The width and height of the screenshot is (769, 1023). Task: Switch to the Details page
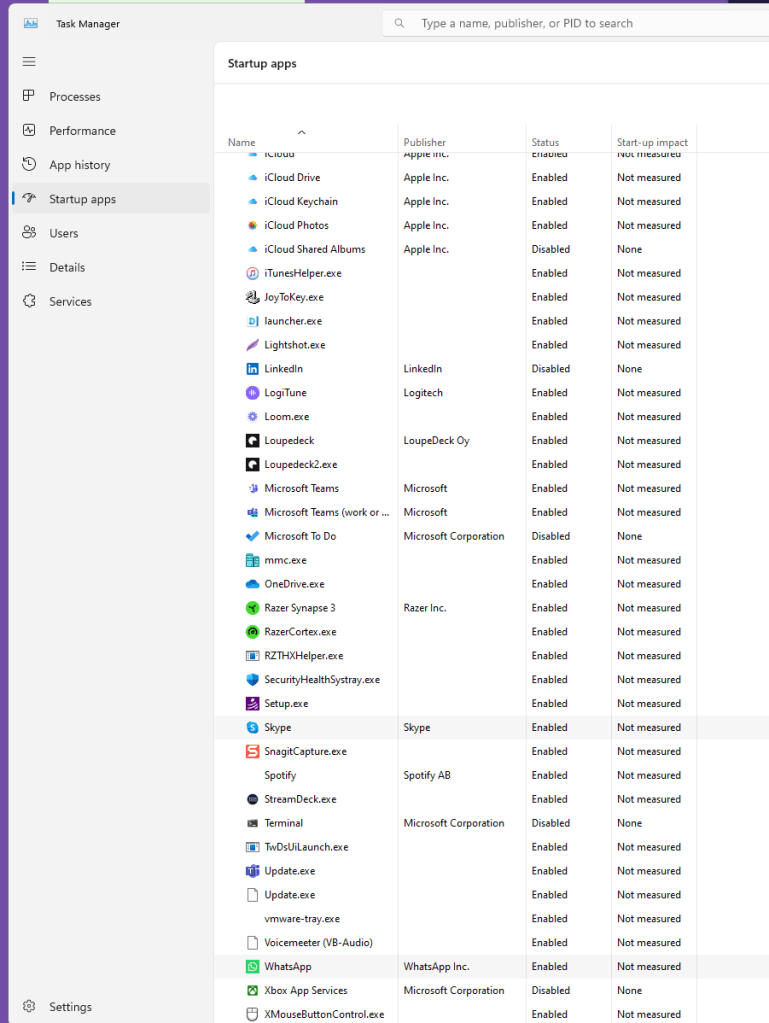111,267
